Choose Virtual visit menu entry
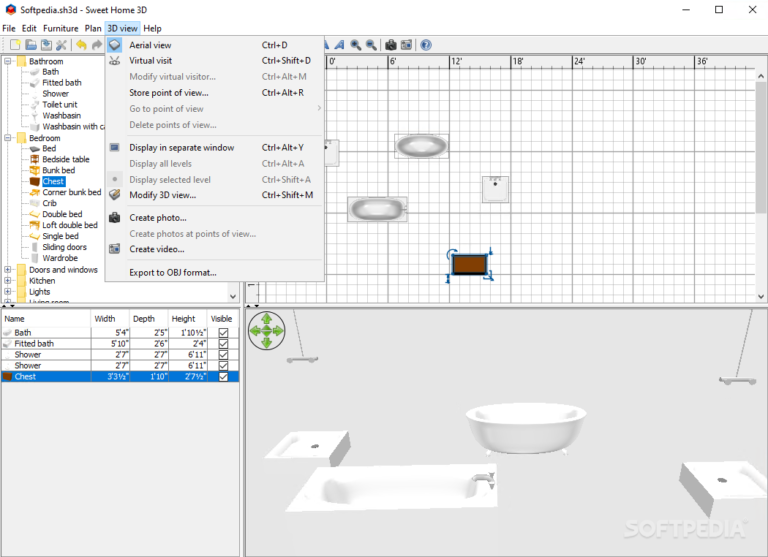Image resolution: width=768 pixels, height=557 pixels. tap(215, 61)
